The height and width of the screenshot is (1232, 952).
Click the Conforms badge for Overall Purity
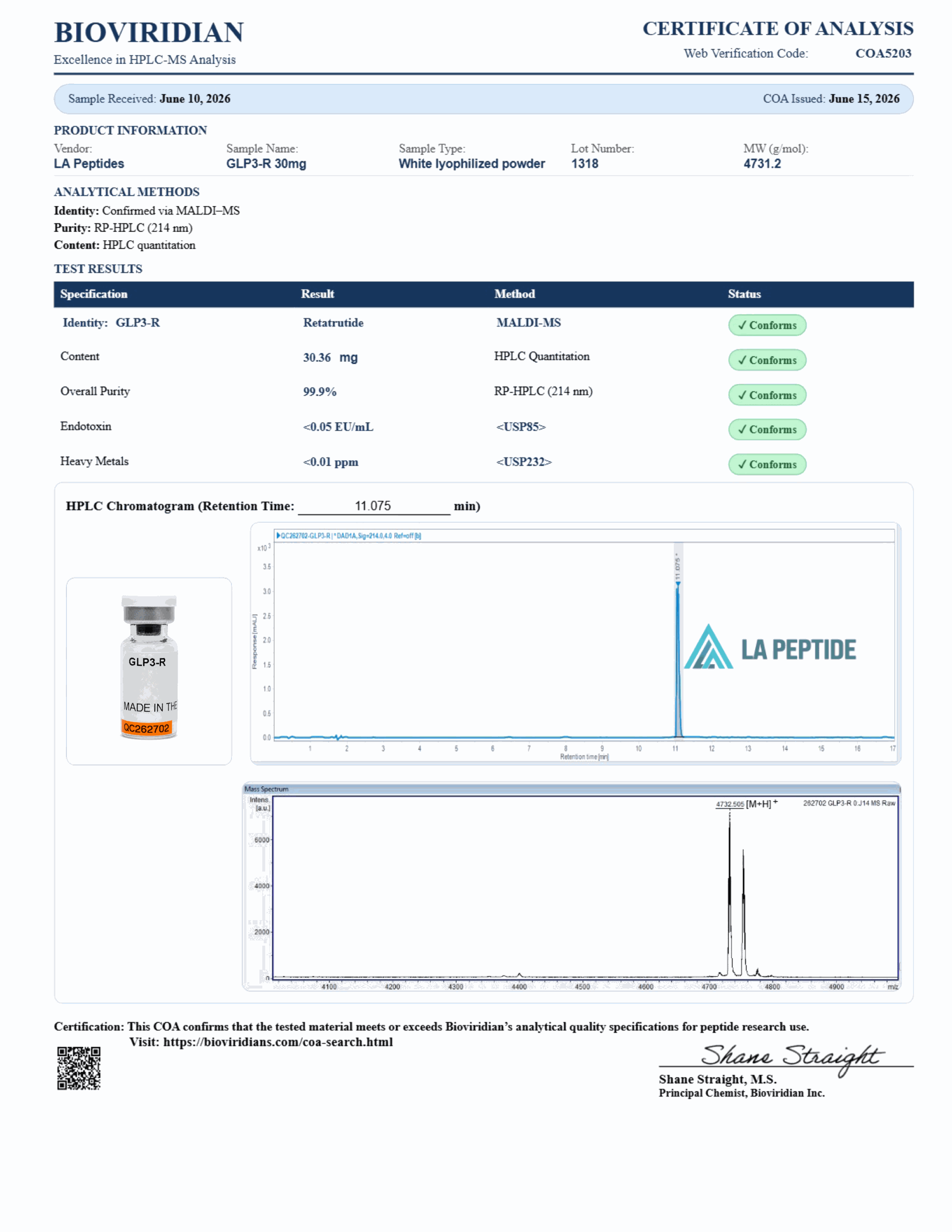pos(767,395)
